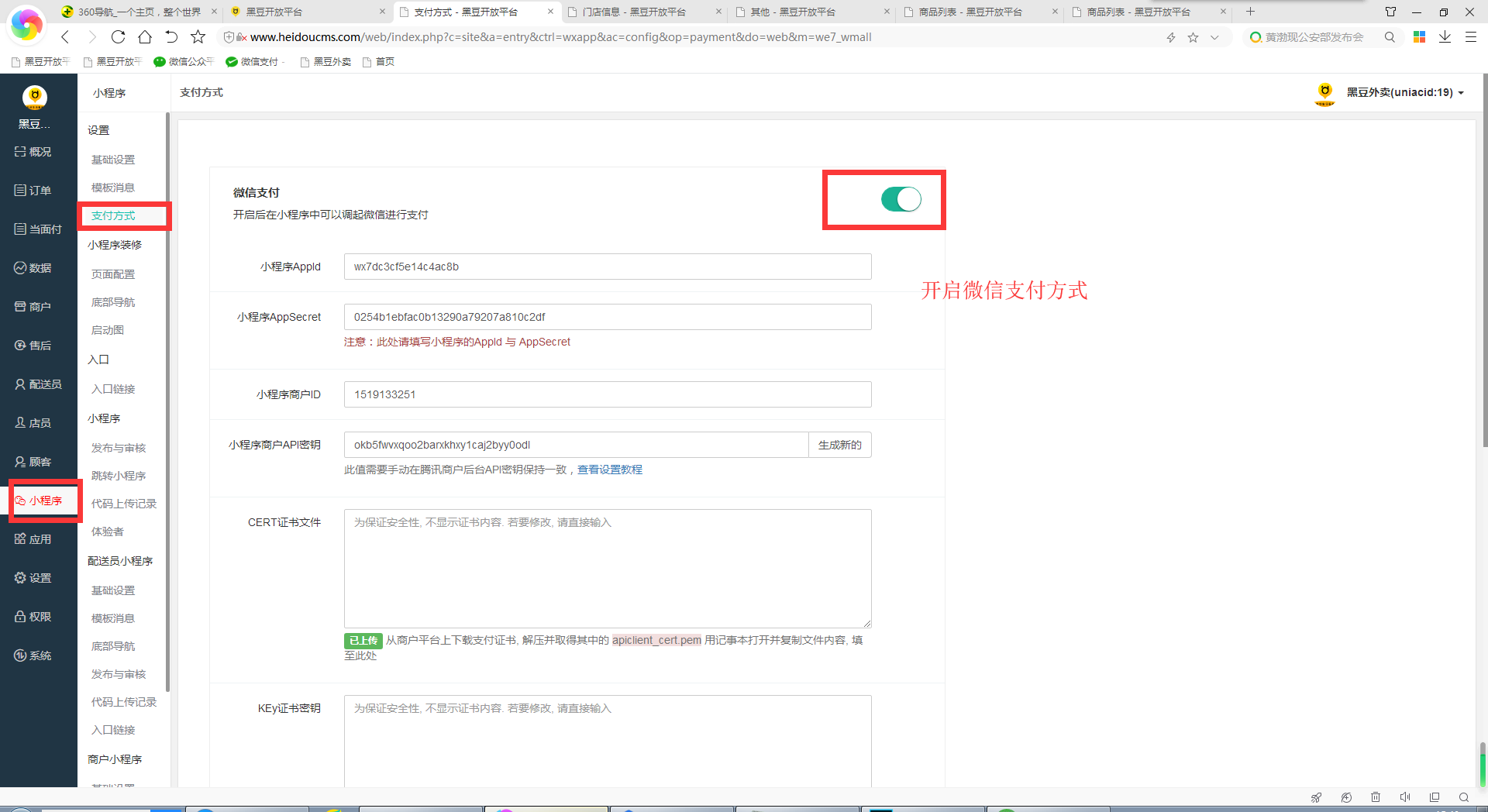Open the browser downloads icon
The height and width of the screenshot is (812, 1488).
1445,36
